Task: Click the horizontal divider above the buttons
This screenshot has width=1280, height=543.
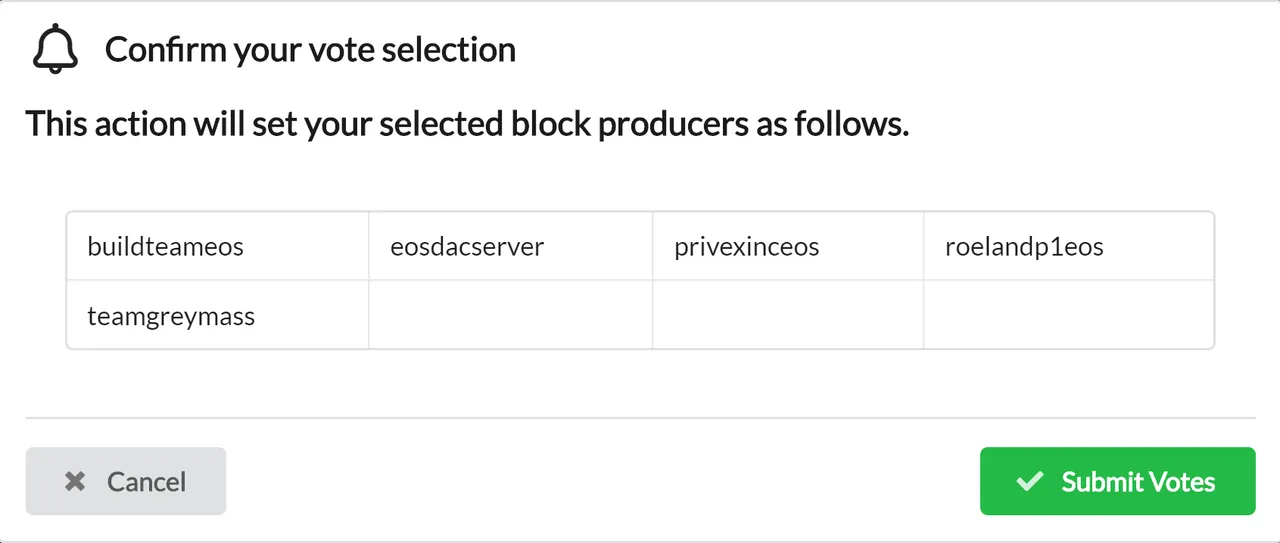Action: coord(640,417)
